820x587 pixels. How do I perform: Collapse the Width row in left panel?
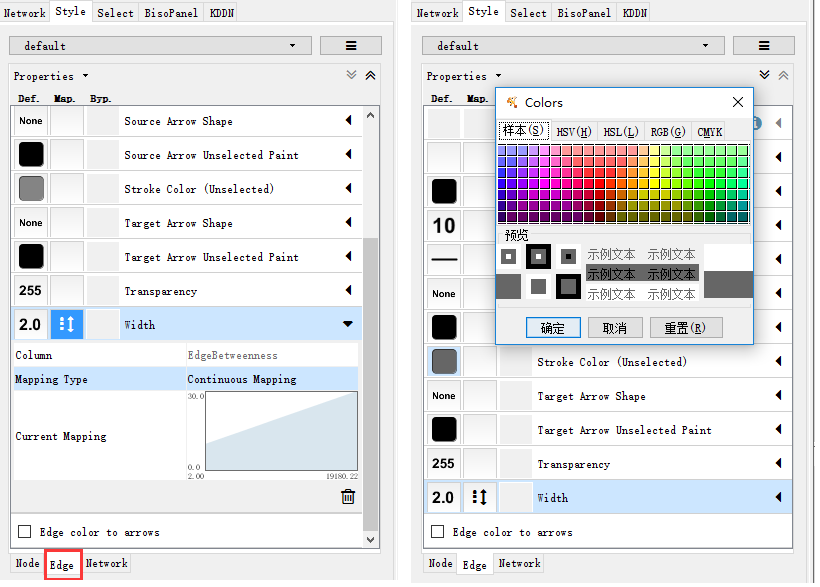(x=348, y=324)
